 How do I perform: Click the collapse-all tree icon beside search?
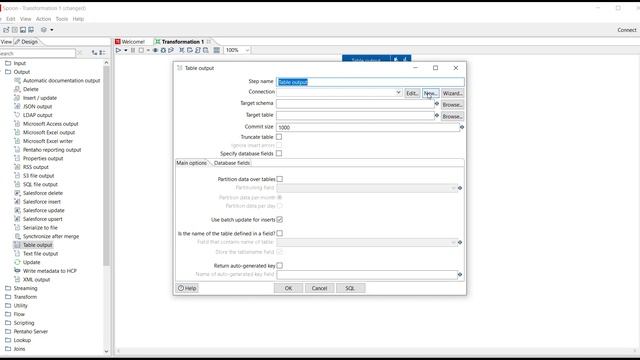[102, 53]
